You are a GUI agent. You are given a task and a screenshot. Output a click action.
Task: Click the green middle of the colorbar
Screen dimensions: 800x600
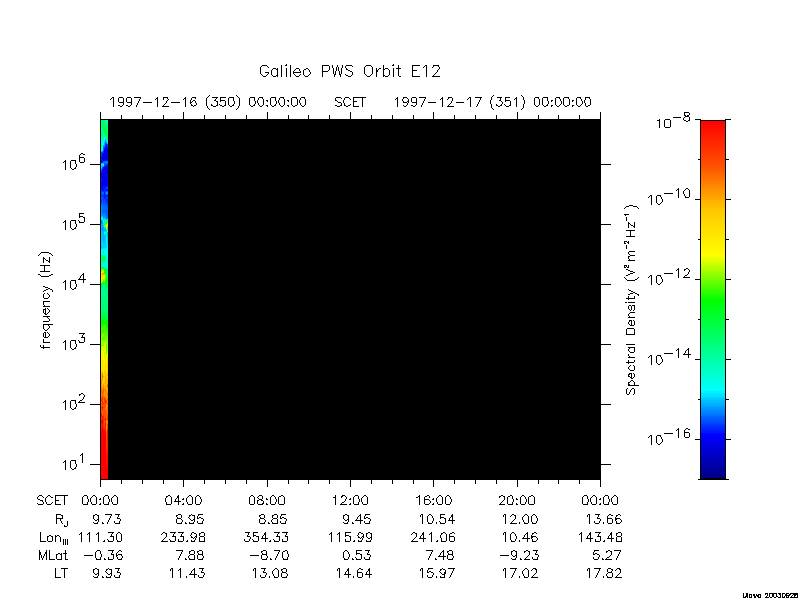click(712, 301)
